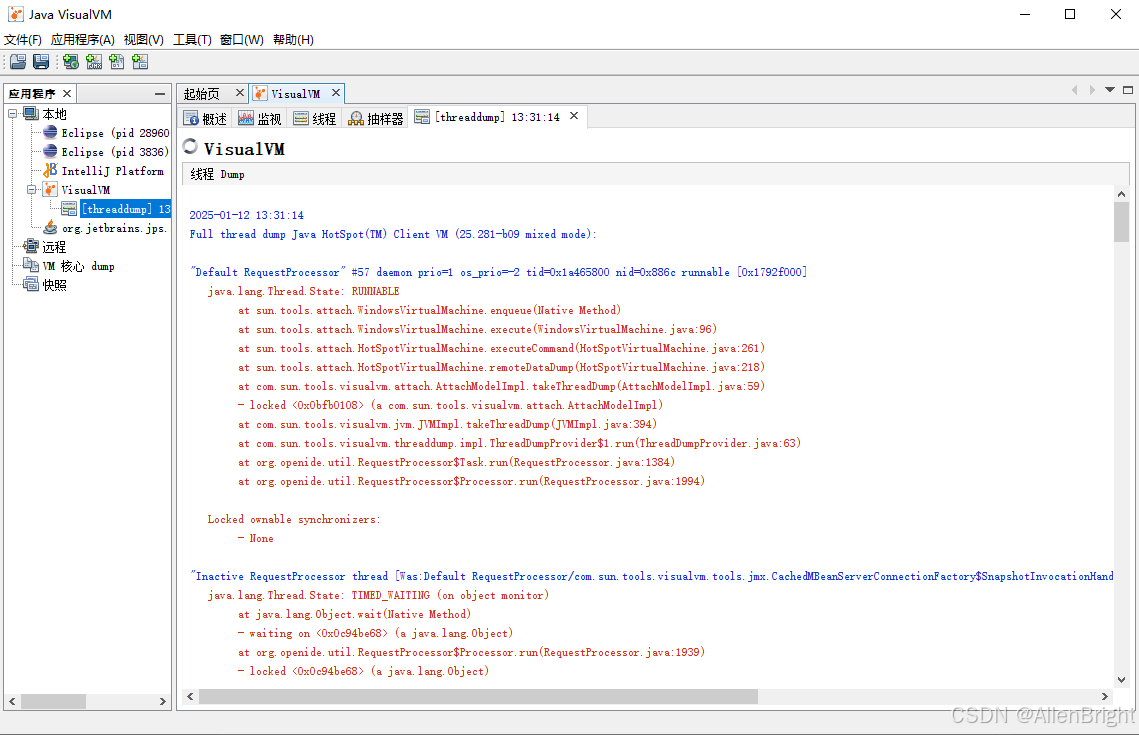Switch to the 监视 tab
The height and width of the screenshot is (735, 1139).
pyautogui.click(x=260, y=118)
